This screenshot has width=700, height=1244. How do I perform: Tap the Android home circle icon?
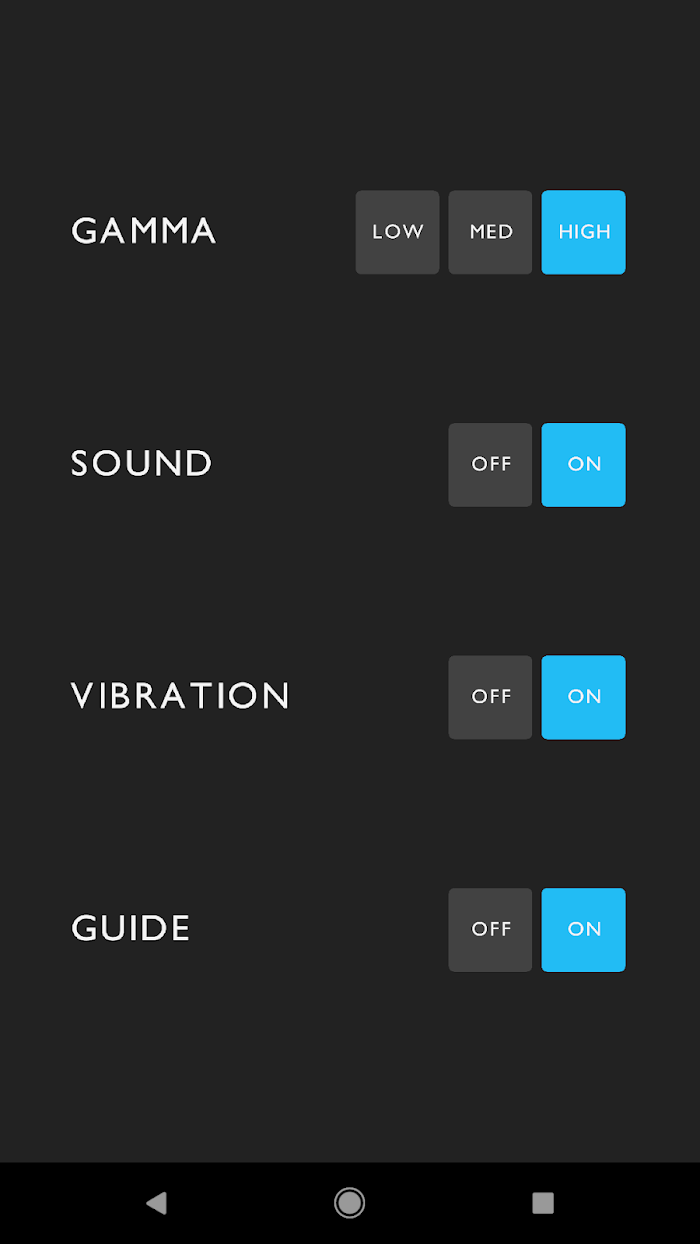349,1202
